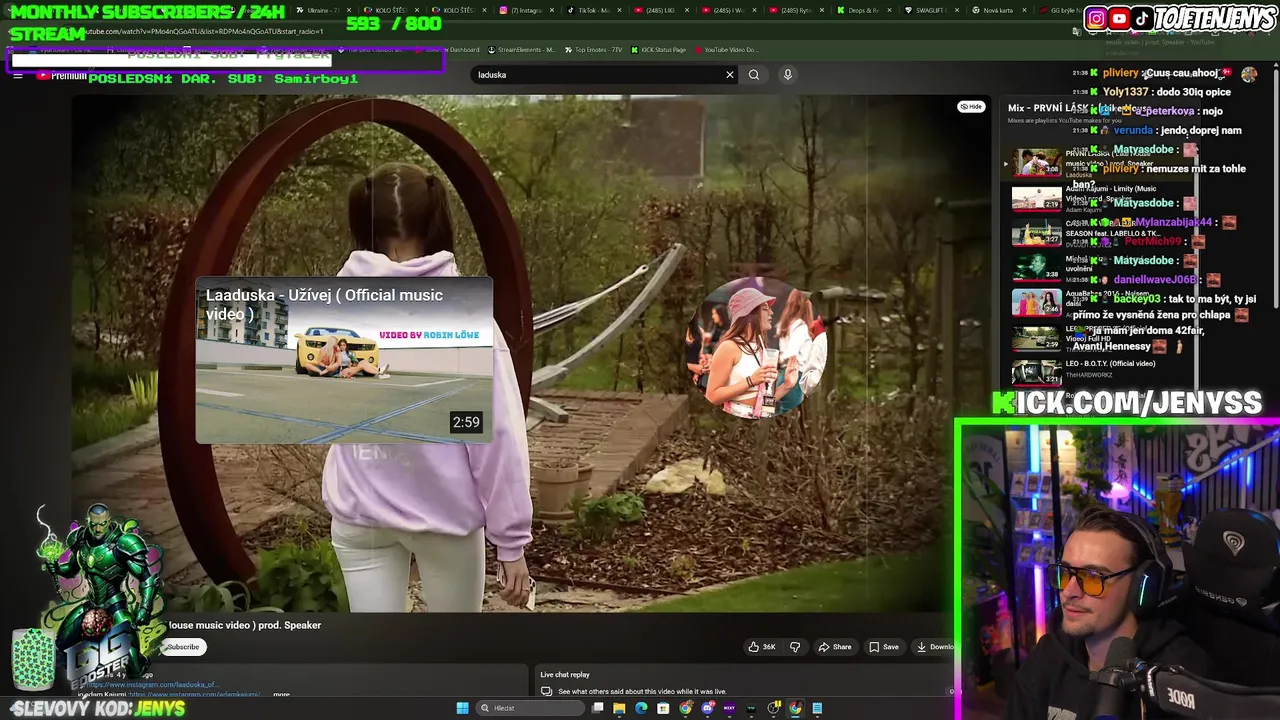
Task: Click Mylanzabijak44 username in chat
Action: tap(1174, 223)
